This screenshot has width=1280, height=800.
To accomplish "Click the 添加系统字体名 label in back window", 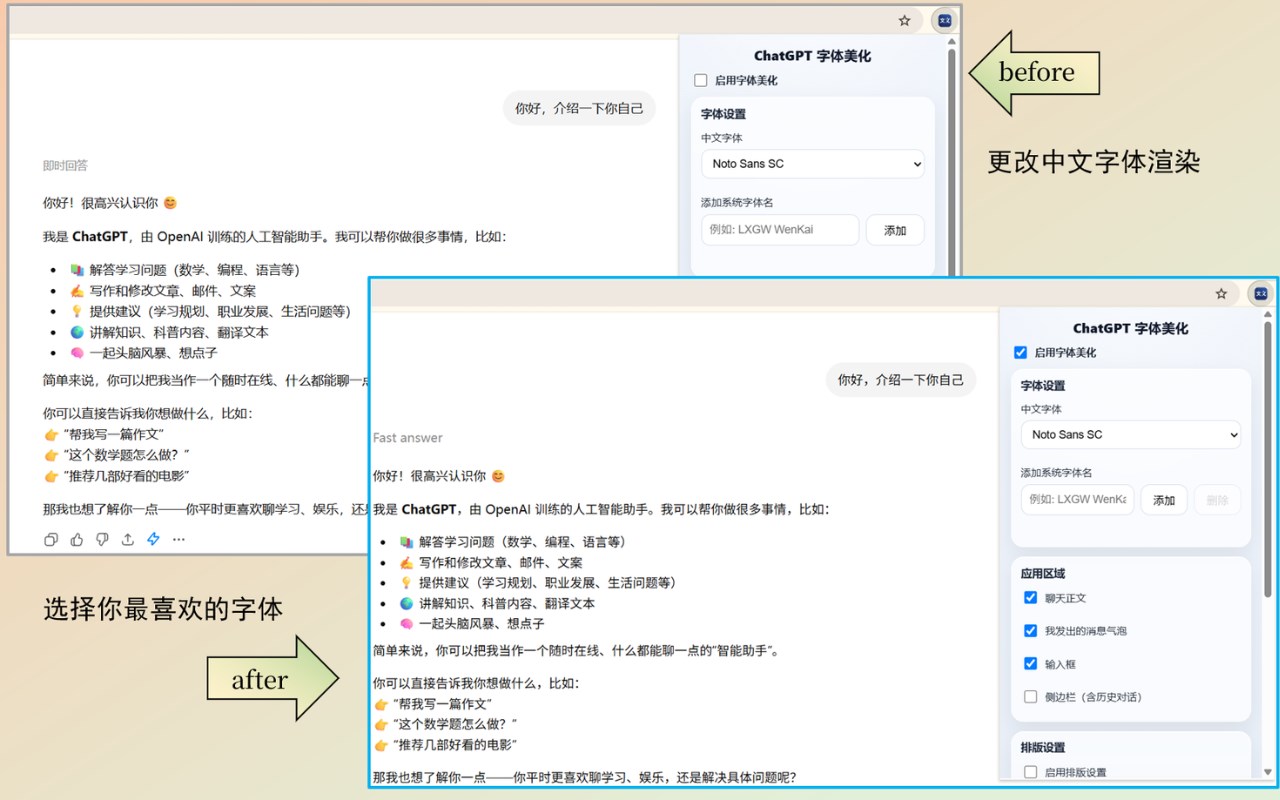I will click(738, 203).
